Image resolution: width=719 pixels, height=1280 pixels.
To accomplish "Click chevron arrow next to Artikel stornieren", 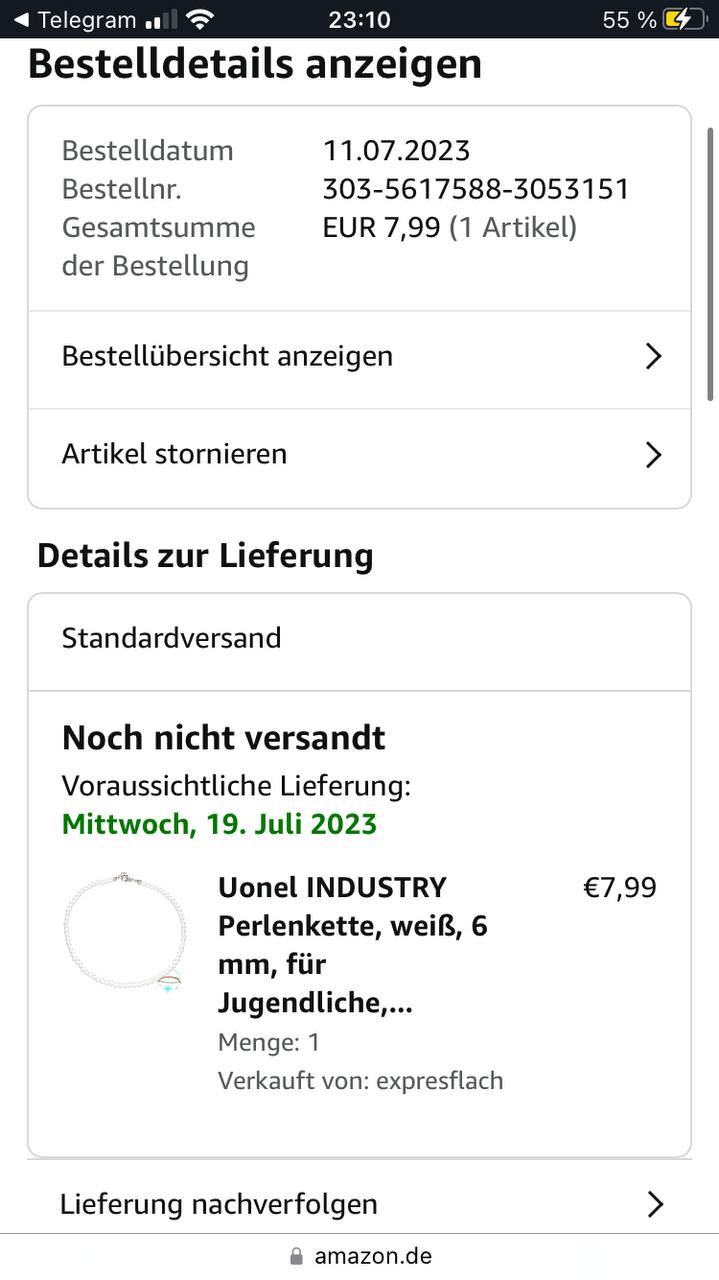I will click(x=653, y=455).
